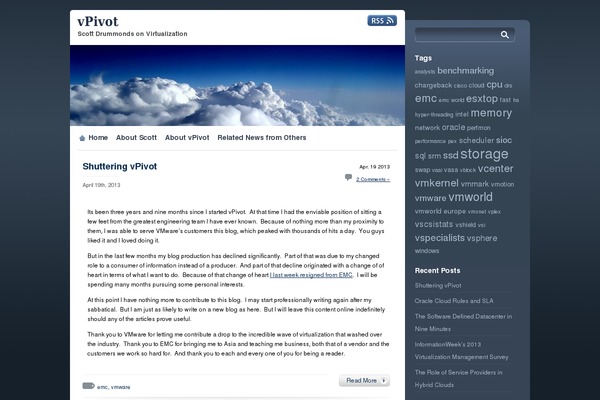Image resolution: width=600 pixels, height=400 pixels.
Task: Click the Read More button
Action: tap(364, 380)
